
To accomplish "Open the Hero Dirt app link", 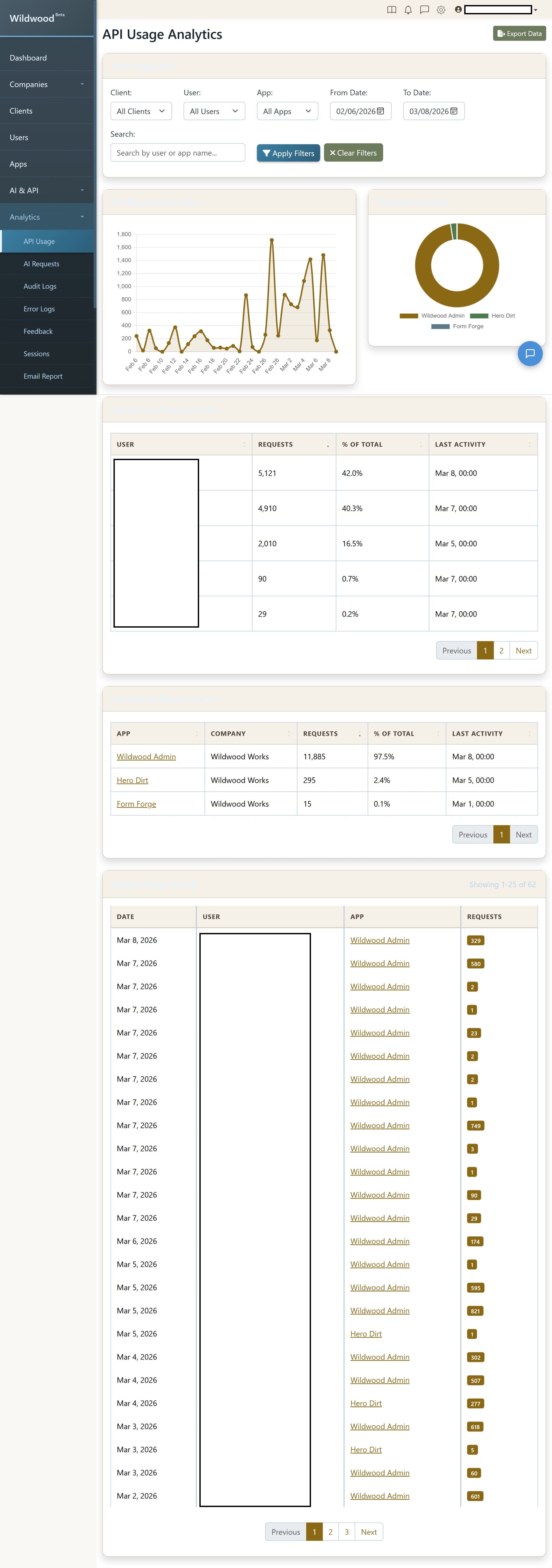I will point(132,780).
